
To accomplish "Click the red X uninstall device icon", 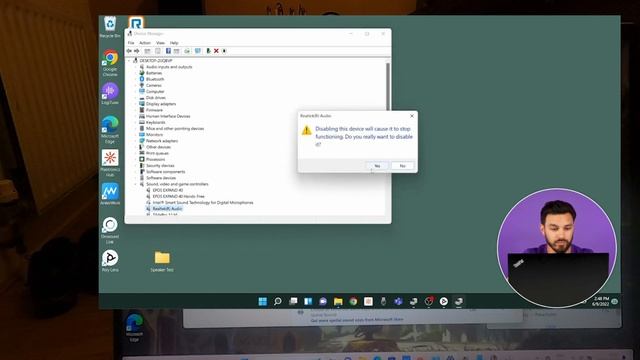I will point(216,51).
